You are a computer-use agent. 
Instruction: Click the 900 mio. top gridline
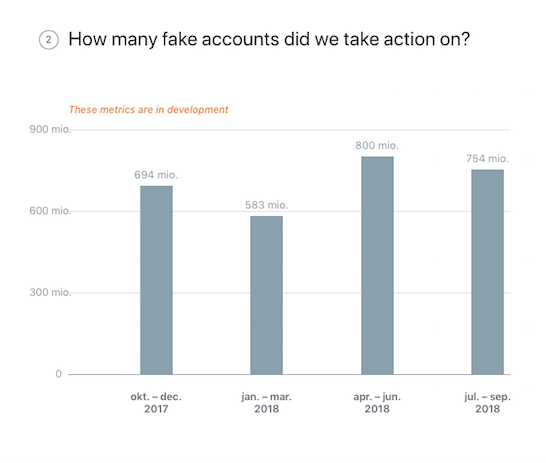[291, 130]
